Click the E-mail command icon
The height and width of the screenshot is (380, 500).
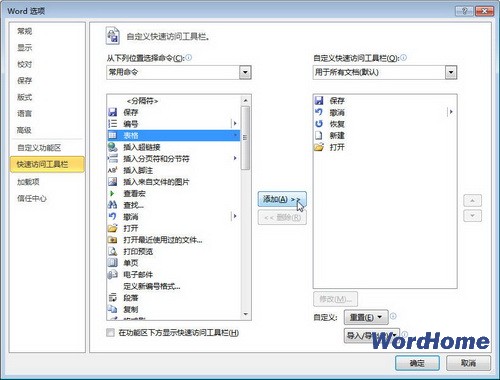click(113, 274)
